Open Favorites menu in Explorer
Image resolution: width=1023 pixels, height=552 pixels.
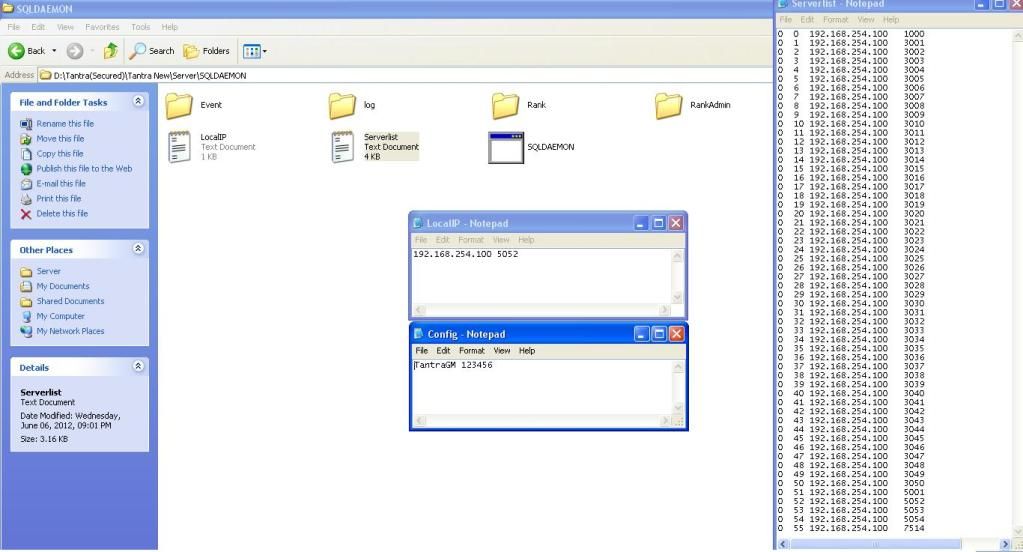tap(101, 27)
